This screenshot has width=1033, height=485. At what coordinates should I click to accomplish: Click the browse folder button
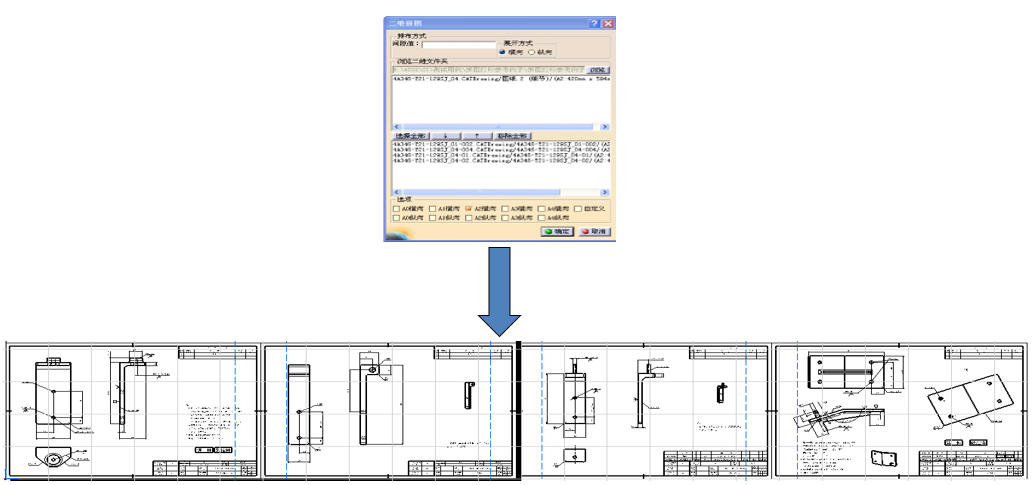coord(598,70)
